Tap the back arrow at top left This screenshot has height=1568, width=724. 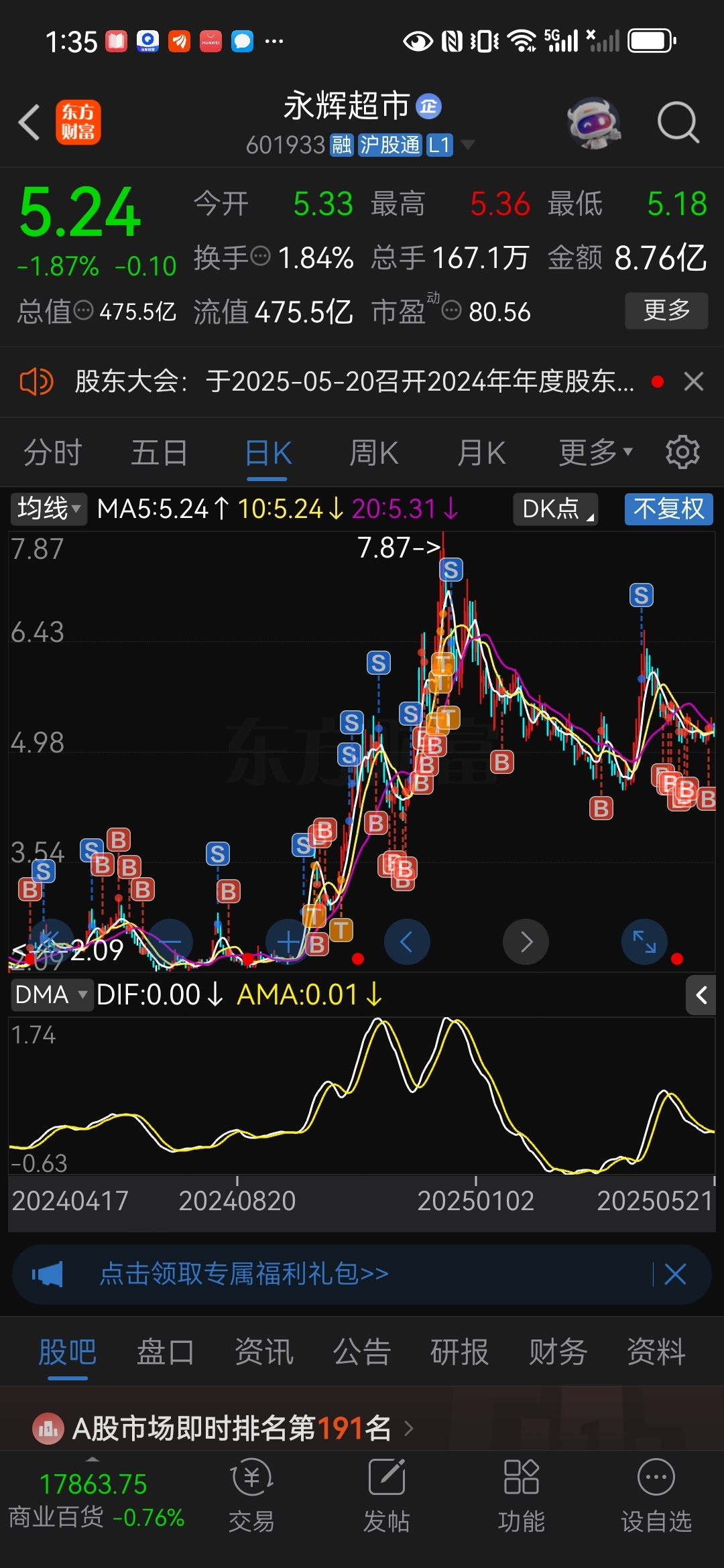point(29,122)
